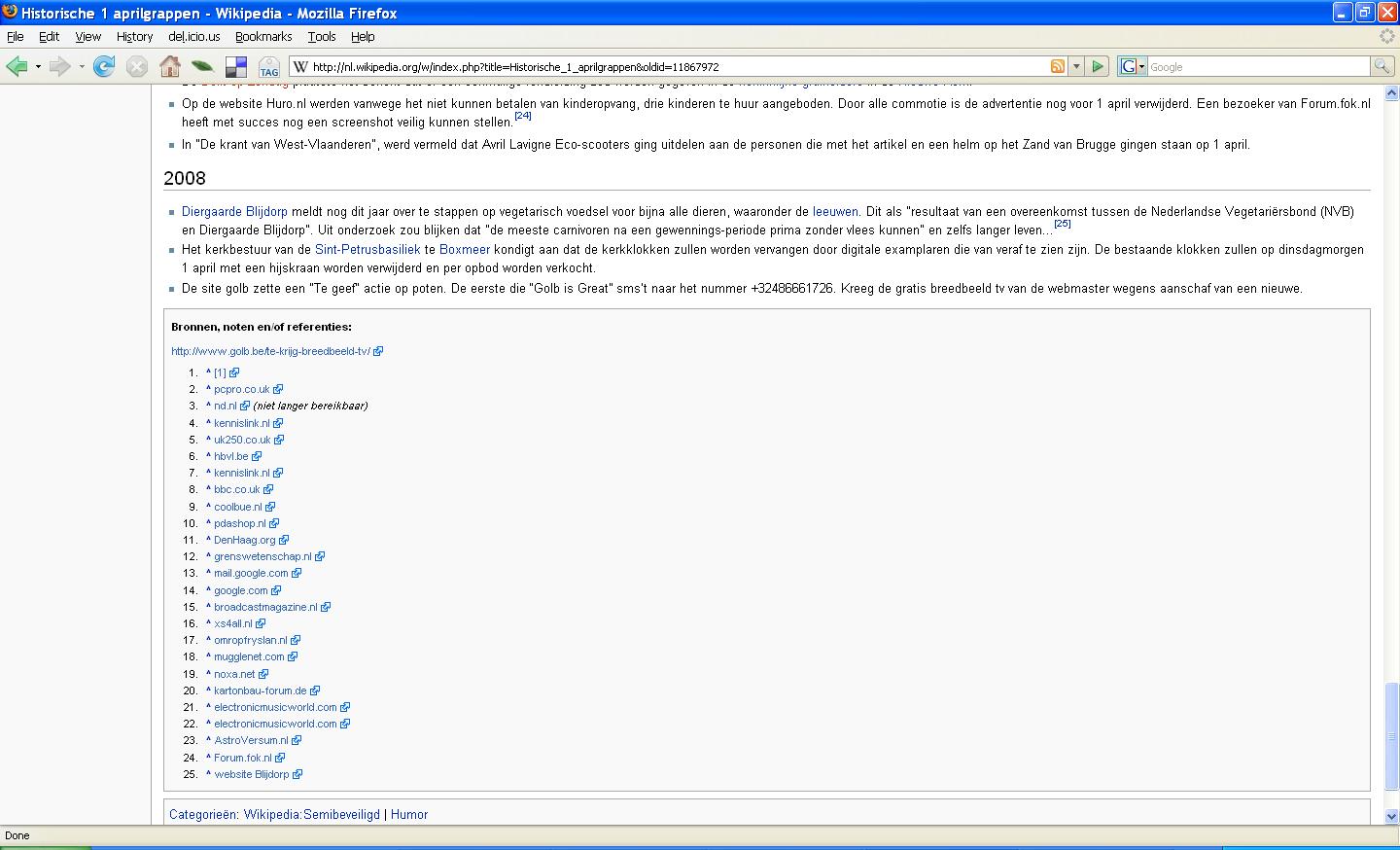Click external-link icon beside noxa.net
Viewport: 1400px width, 850px height.
pyautogui.click(x=263, y=674)
